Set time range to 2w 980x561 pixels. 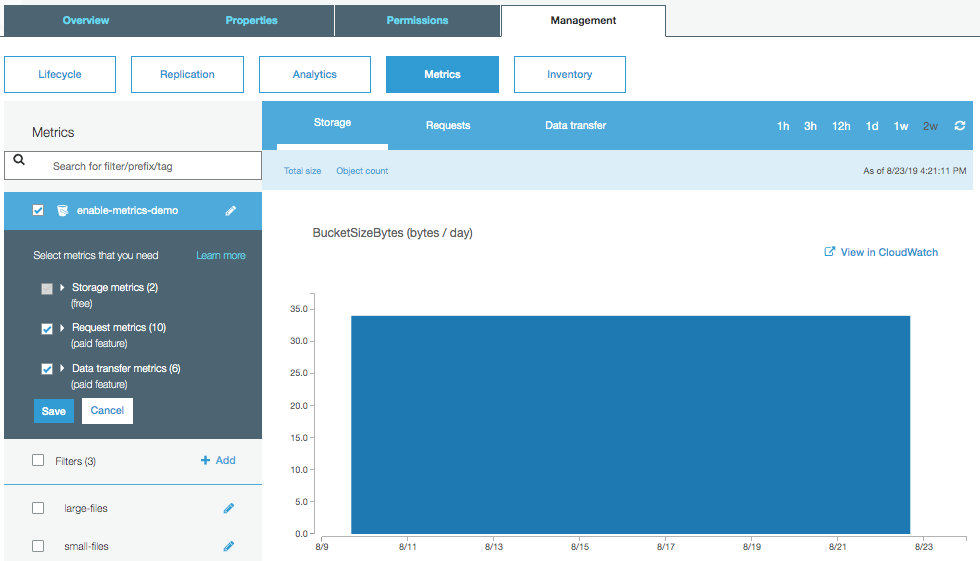930,126
